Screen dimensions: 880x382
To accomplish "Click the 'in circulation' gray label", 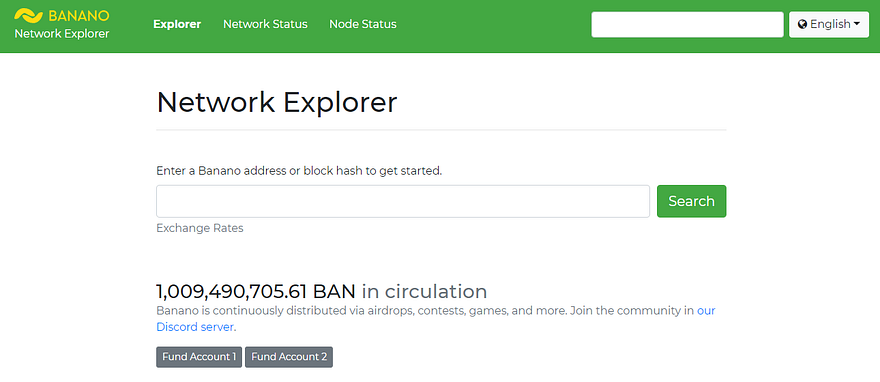I will (424, 292).
